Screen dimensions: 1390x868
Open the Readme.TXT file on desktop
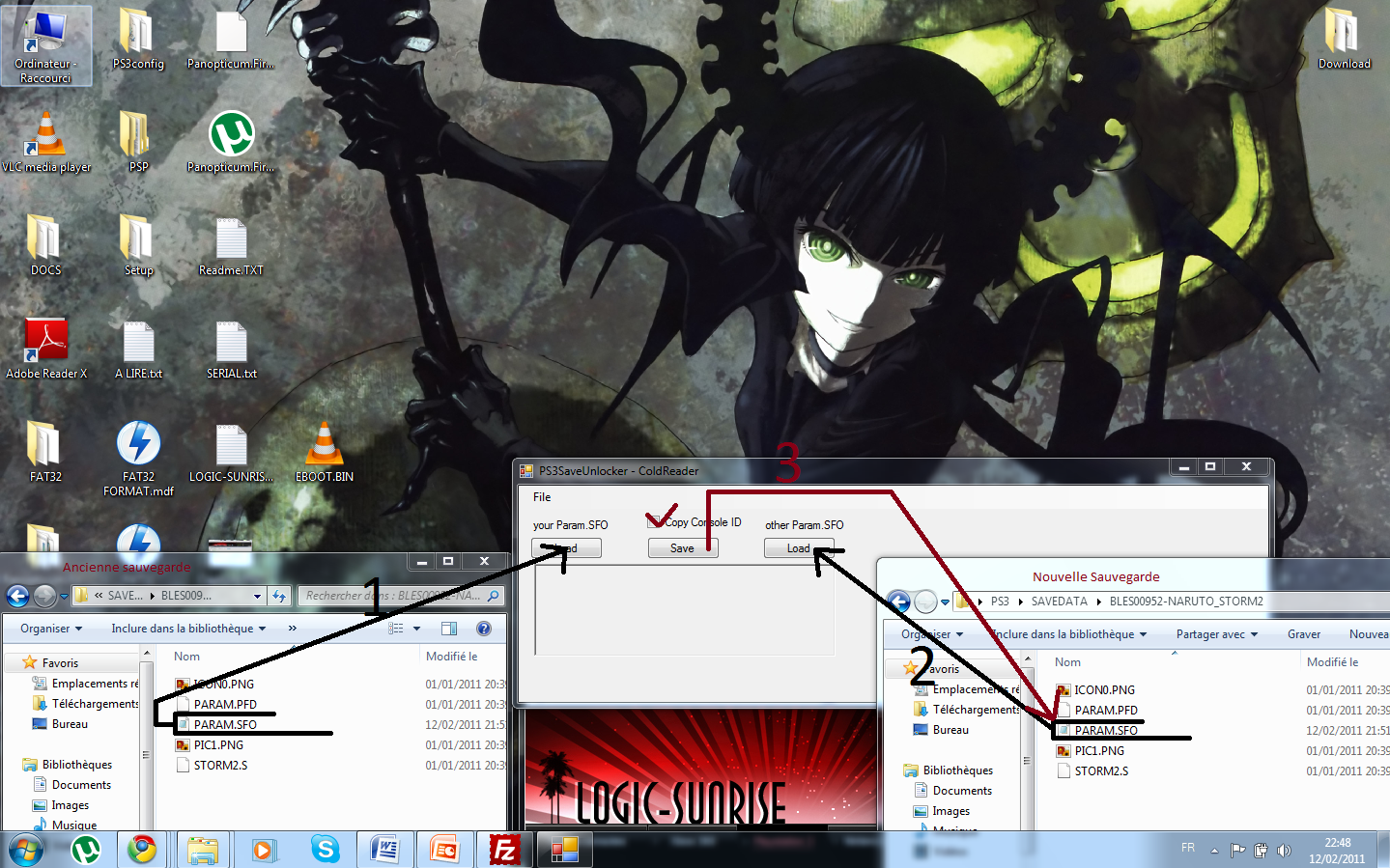[x=231, y=245]
